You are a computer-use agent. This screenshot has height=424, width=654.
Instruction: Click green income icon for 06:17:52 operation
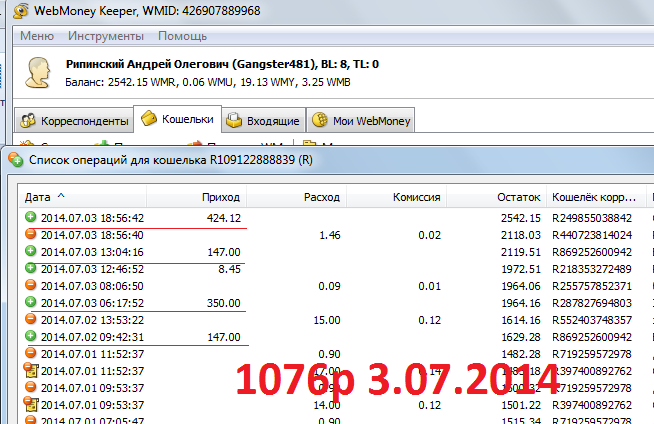pyautogui.click(x=30, y=302)
